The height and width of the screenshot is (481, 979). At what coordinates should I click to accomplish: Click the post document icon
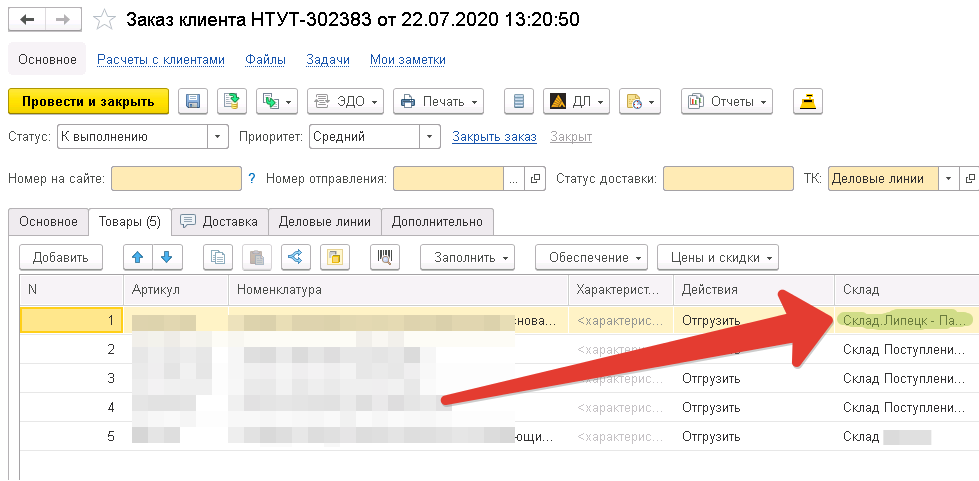(x=232, y=101)
